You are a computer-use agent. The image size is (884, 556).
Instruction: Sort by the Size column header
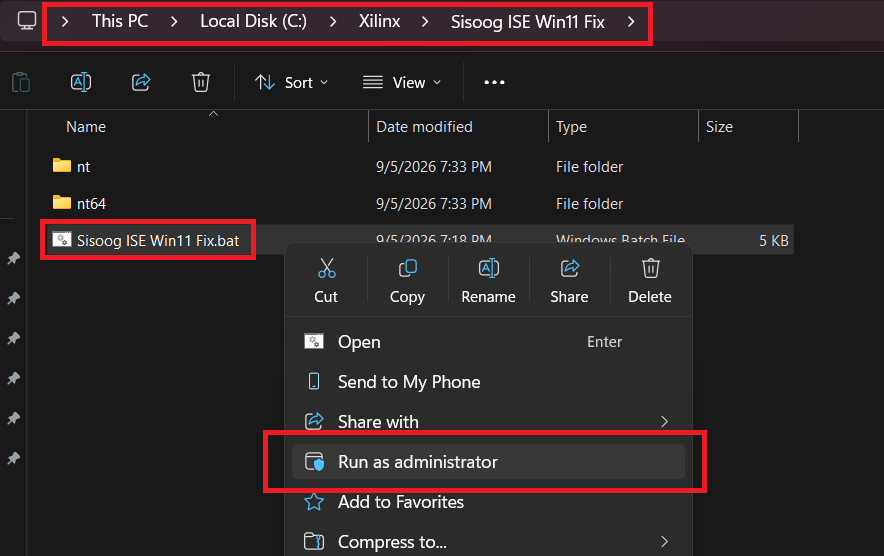(x=719, y=127)
